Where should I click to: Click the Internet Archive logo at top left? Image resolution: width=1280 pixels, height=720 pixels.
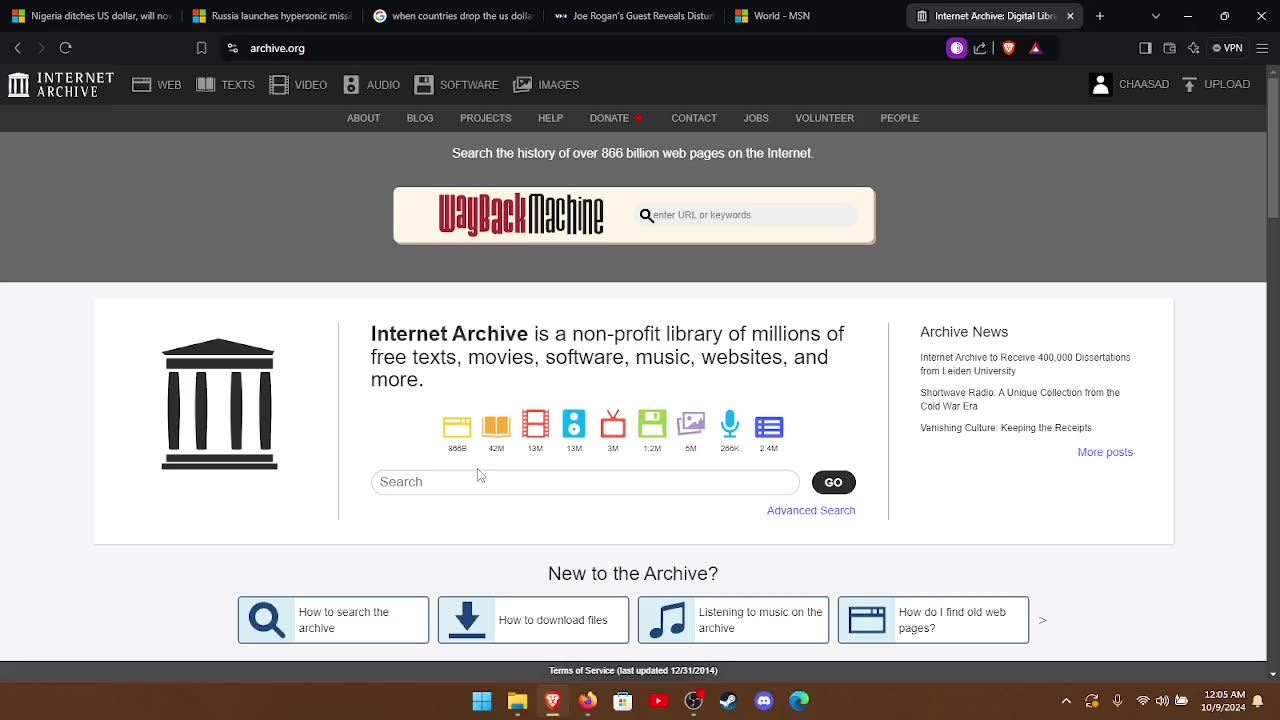[x=60, y=85]
